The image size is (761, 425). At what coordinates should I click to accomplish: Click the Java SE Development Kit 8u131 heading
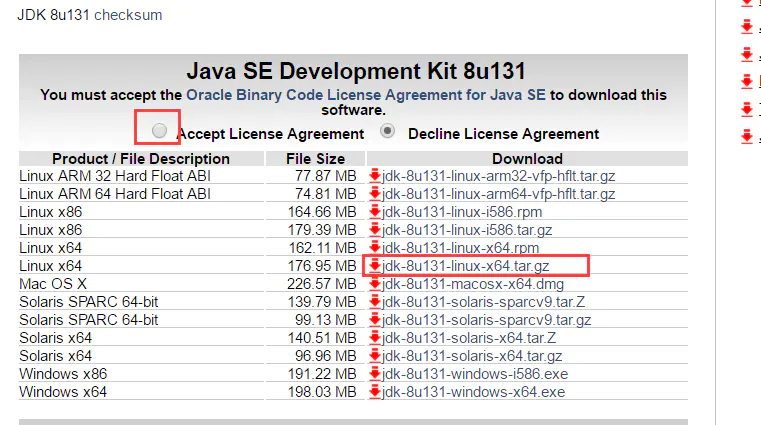(x=356, y=71)
